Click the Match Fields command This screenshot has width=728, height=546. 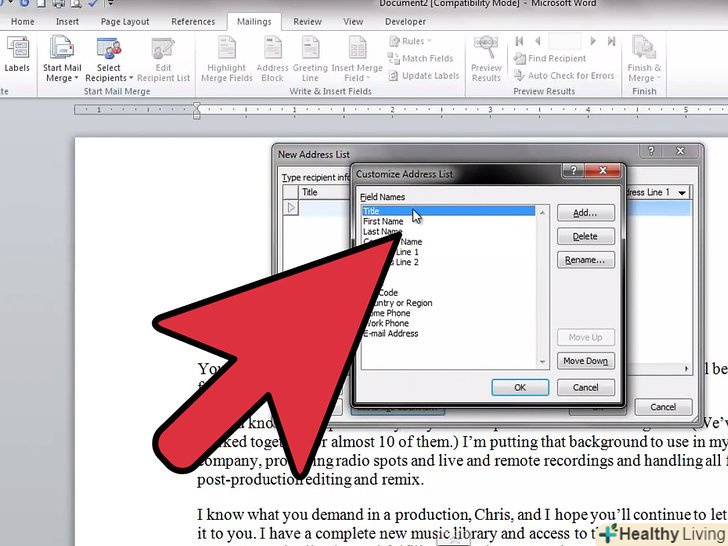click(x=421, y=58)
